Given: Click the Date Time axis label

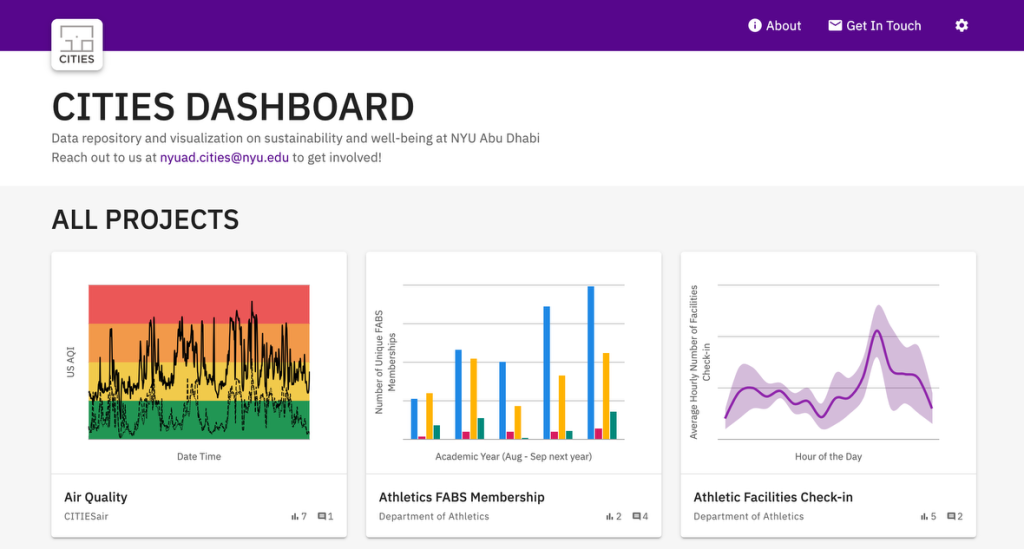Looking at the screenshot, I should (199, 456).
